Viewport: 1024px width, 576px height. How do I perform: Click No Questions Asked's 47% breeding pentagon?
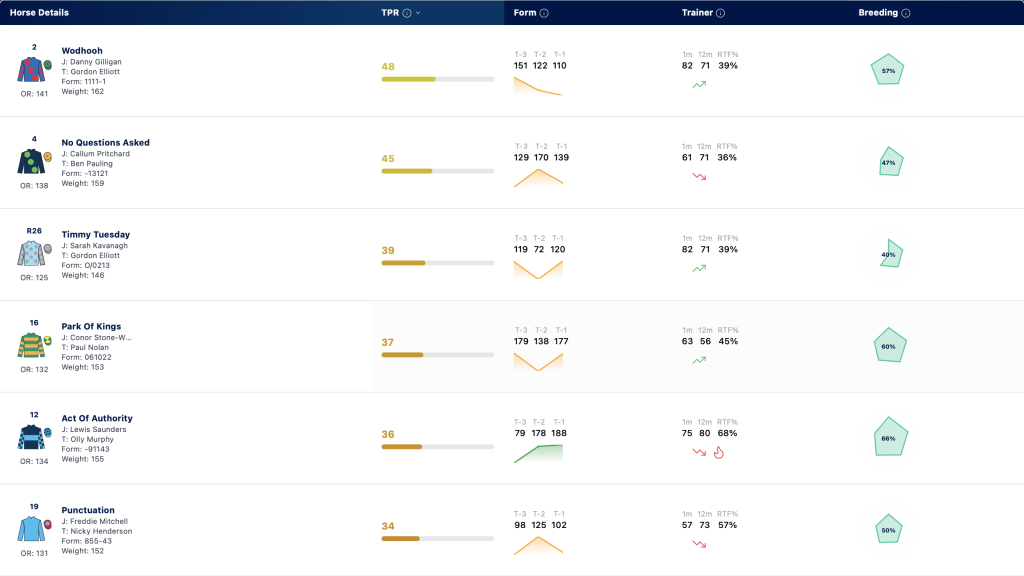pos(891,162)
